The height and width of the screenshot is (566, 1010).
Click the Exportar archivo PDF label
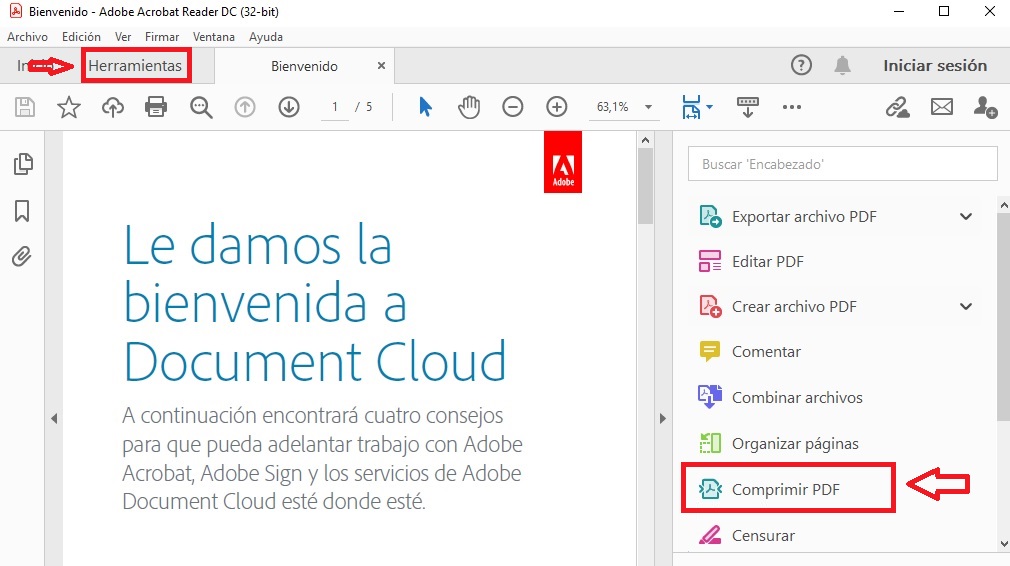[x=804, y=217]
